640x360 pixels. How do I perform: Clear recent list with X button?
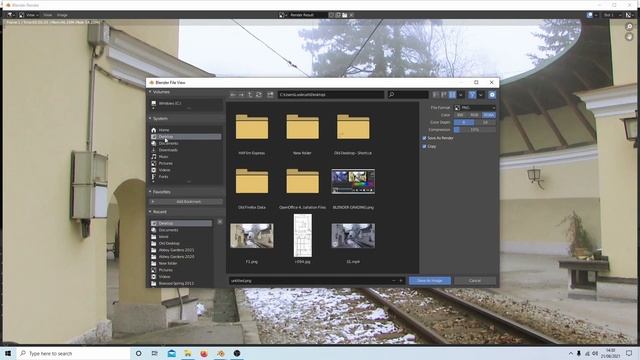(220, 222)
